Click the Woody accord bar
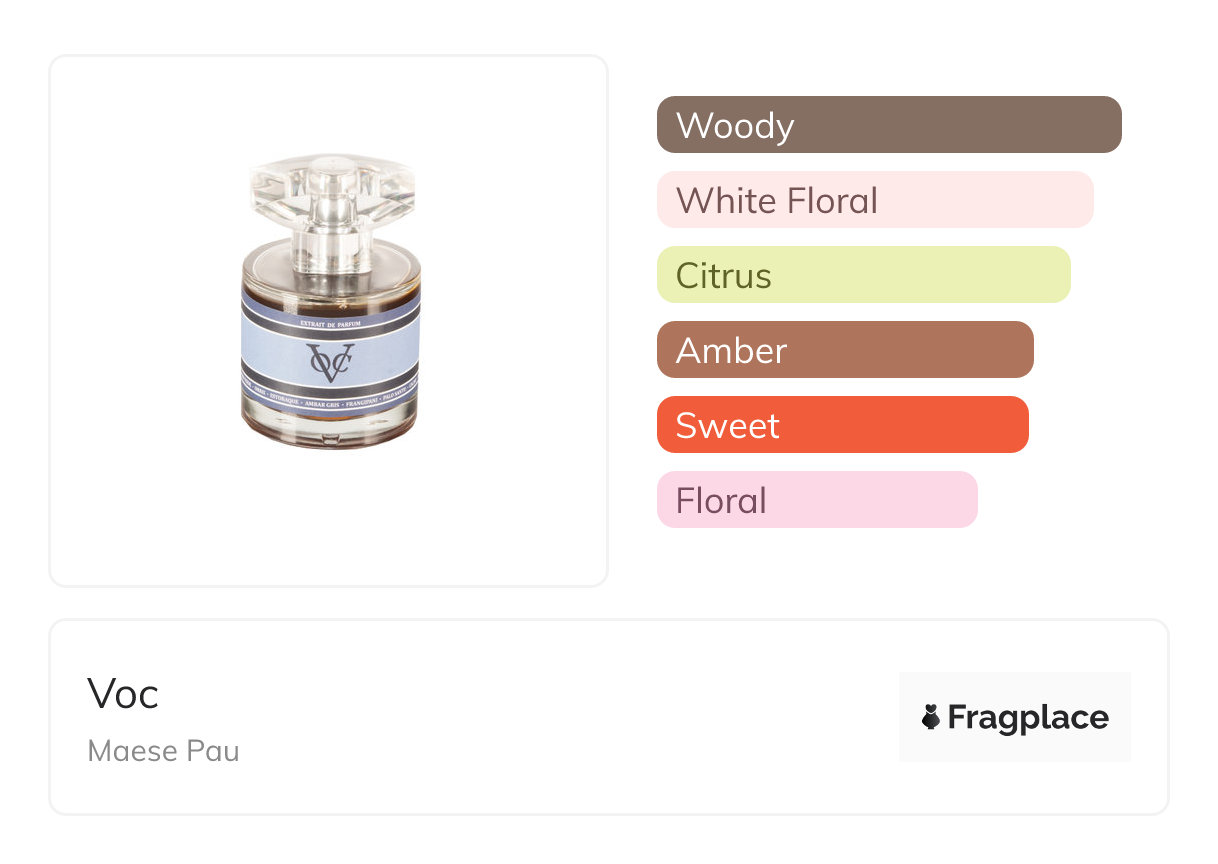Image resolution: width=1218 pixels, height=864 pixels. coord(889,125)
